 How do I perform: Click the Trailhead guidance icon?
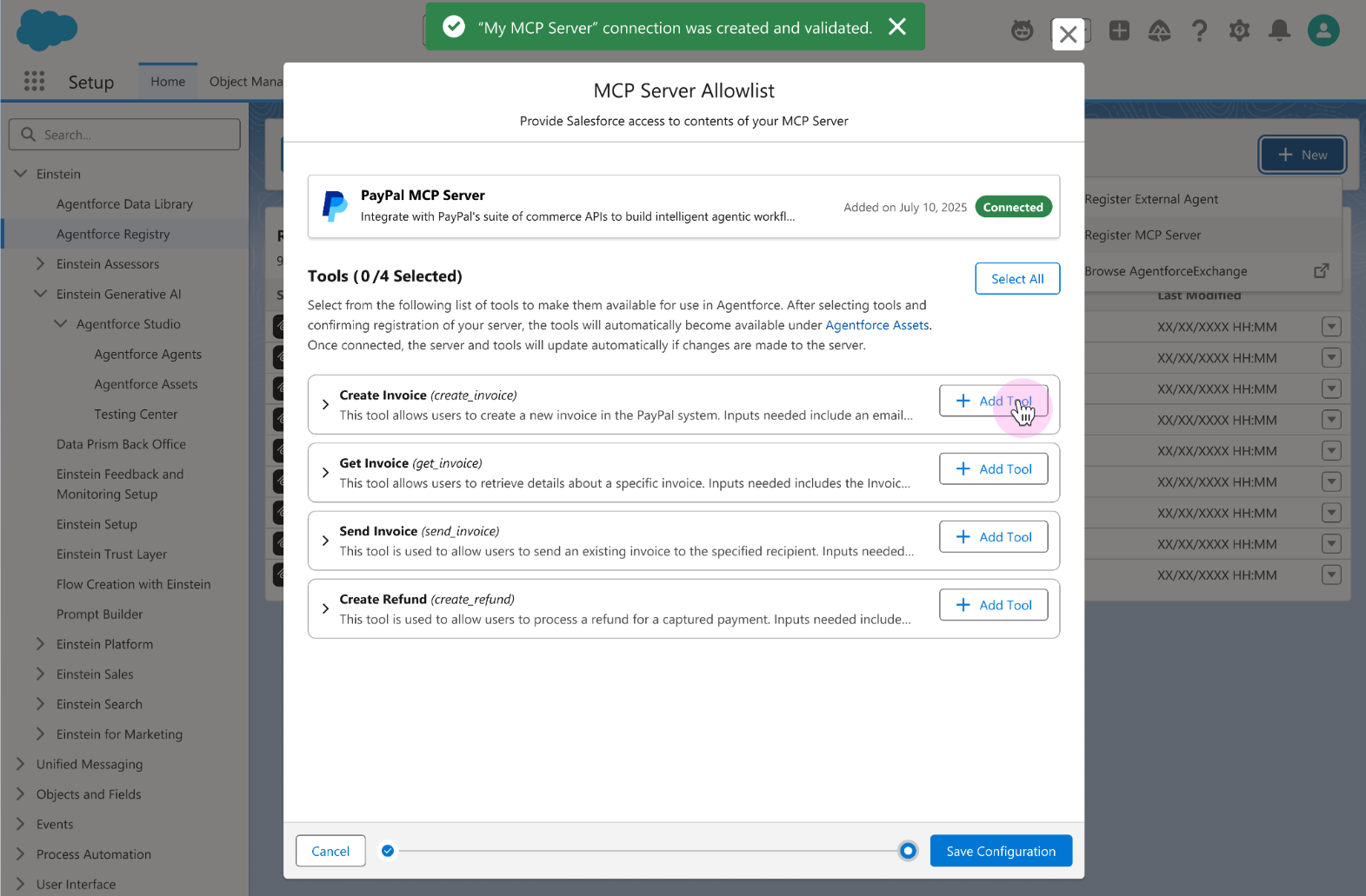pos(1159,31)
